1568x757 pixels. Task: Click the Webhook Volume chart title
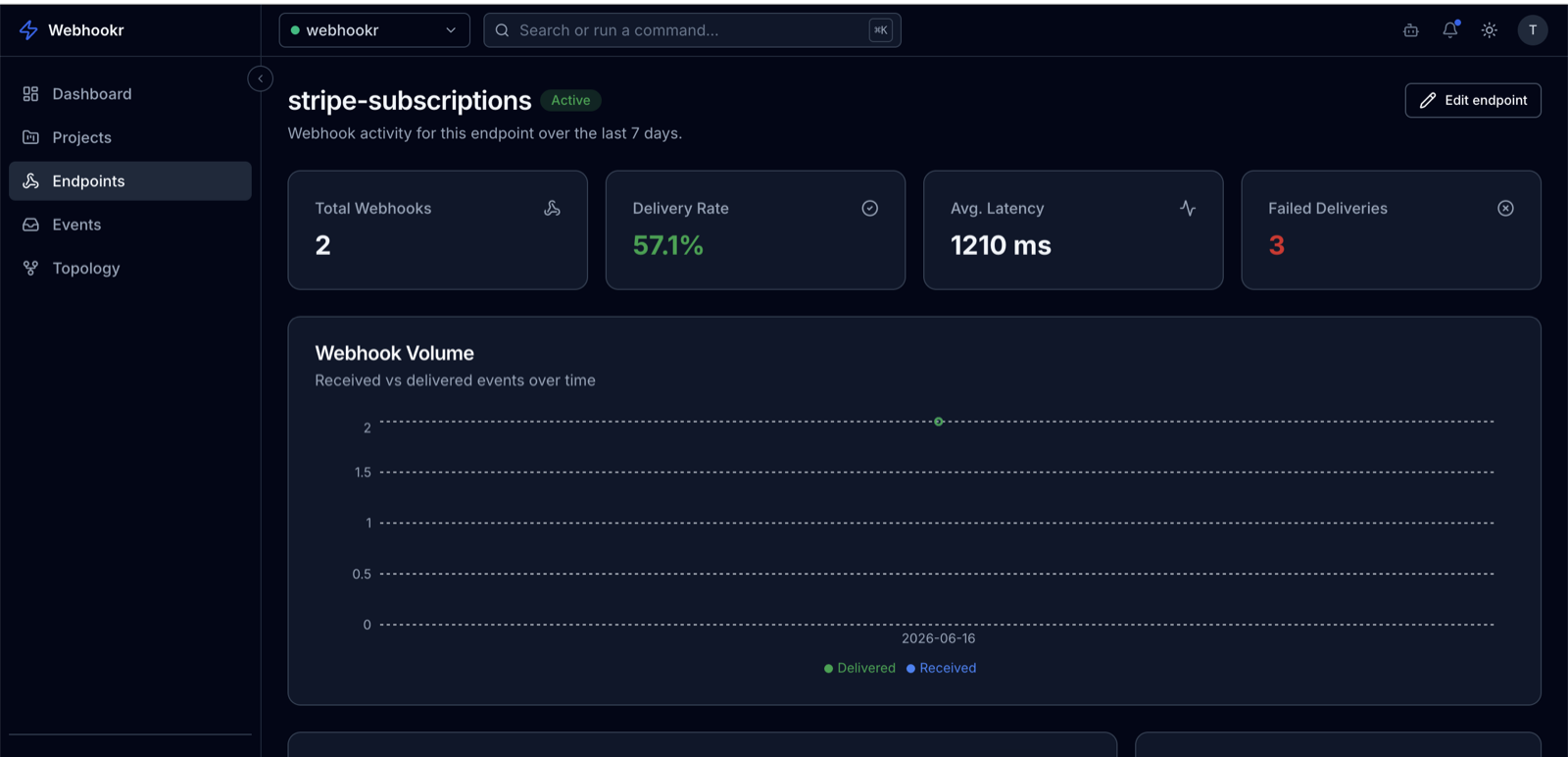[395, 353]
